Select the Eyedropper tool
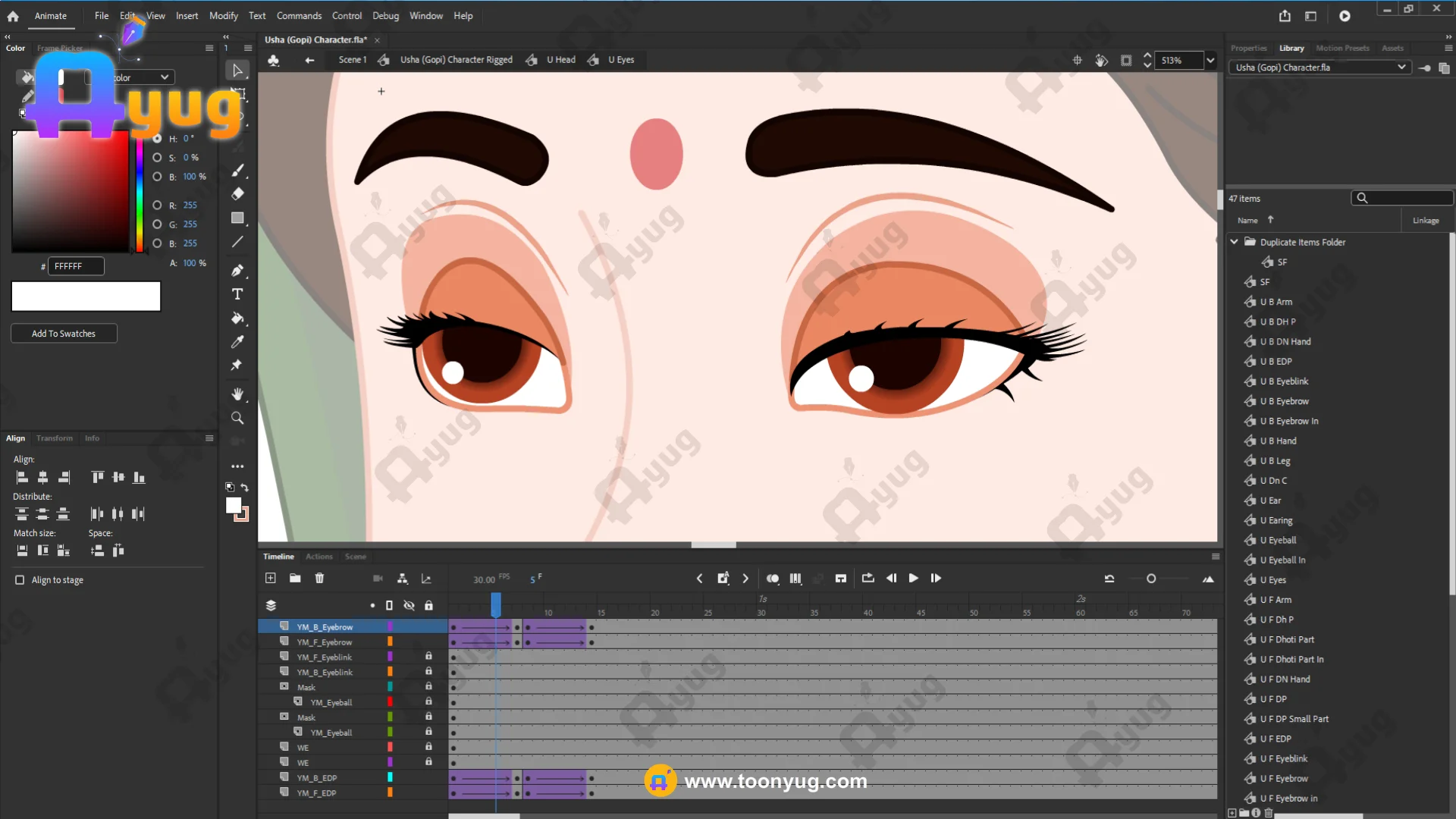Image resolution: width=1456 pixels, height=819 pixels. coord(237,342)
